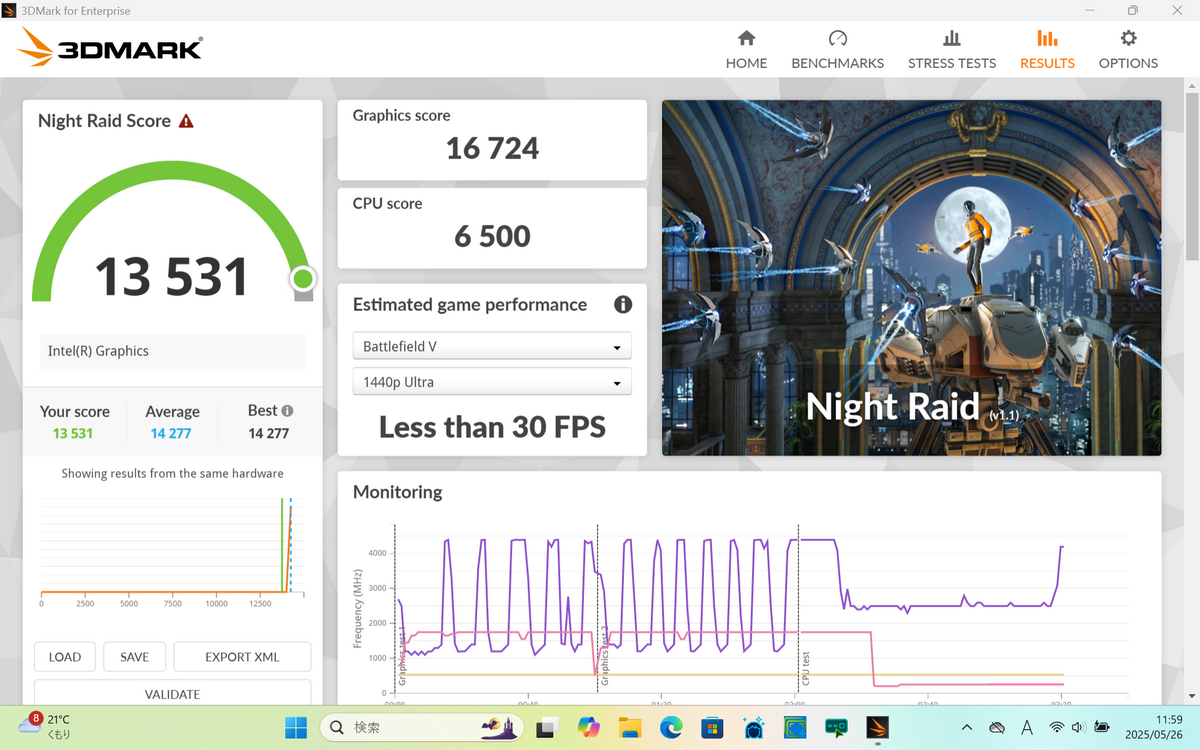Open the Battlefield V game dropdown
Viewport: 1200px width, 750px height.
(x=491, y=347)
